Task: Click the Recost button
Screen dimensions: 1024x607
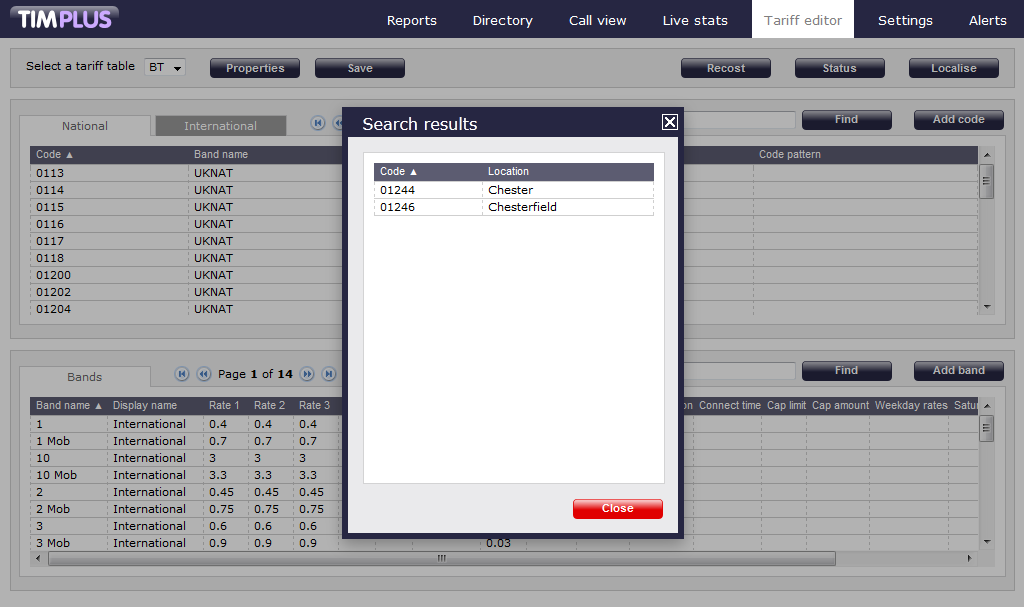Action: point(725,68)
